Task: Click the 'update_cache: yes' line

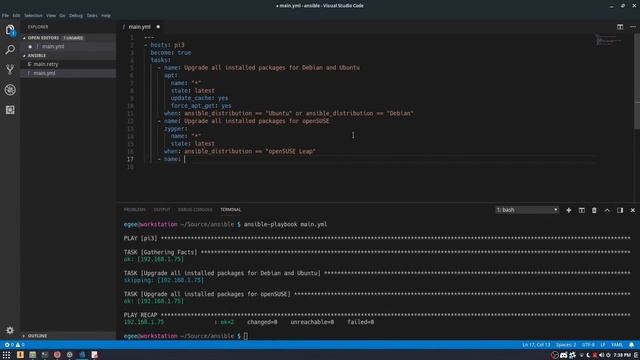Action: click(199, 98)
